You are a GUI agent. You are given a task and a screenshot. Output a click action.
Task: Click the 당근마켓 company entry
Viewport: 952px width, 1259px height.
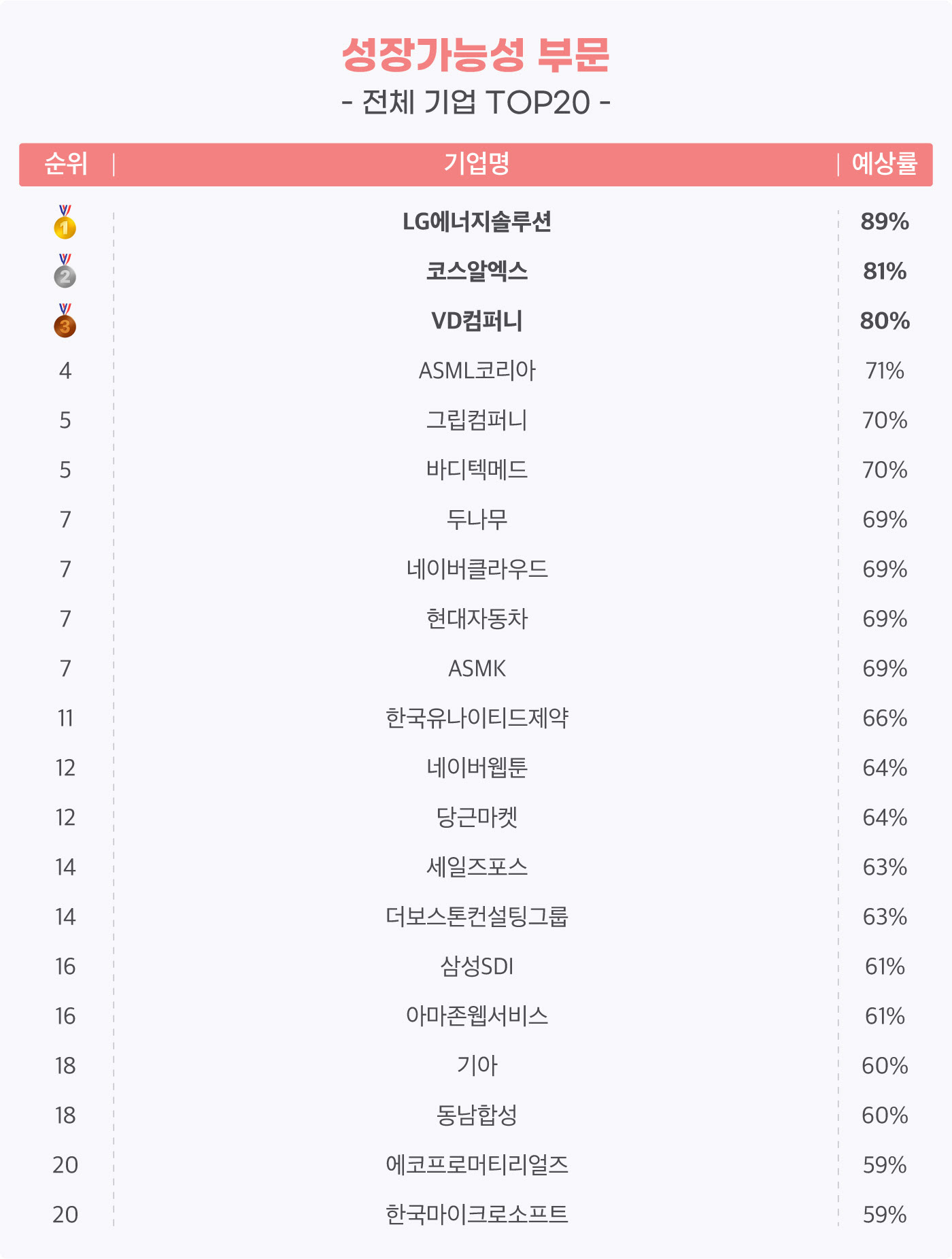coord(477,818)
